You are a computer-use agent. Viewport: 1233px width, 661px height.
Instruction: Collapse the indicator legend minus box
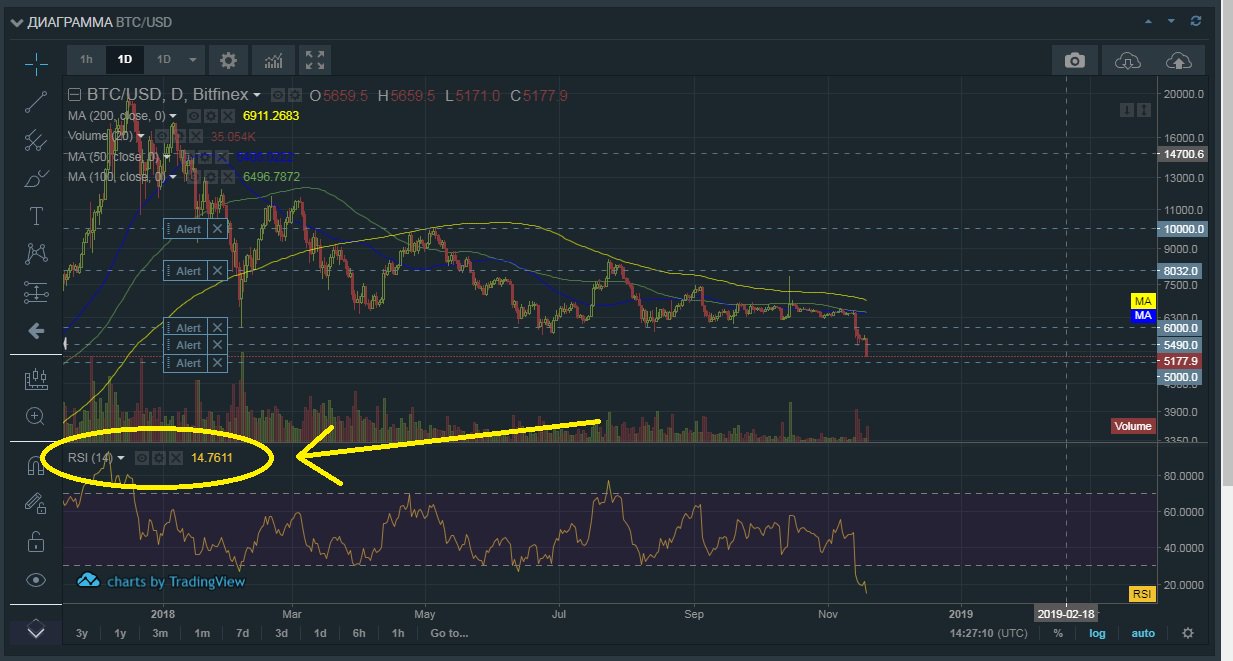point(74,95)
